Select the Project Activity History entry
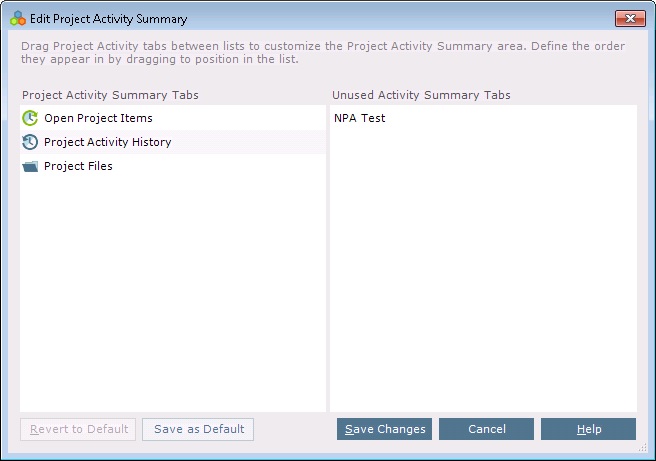 click(x=173, y=142)
